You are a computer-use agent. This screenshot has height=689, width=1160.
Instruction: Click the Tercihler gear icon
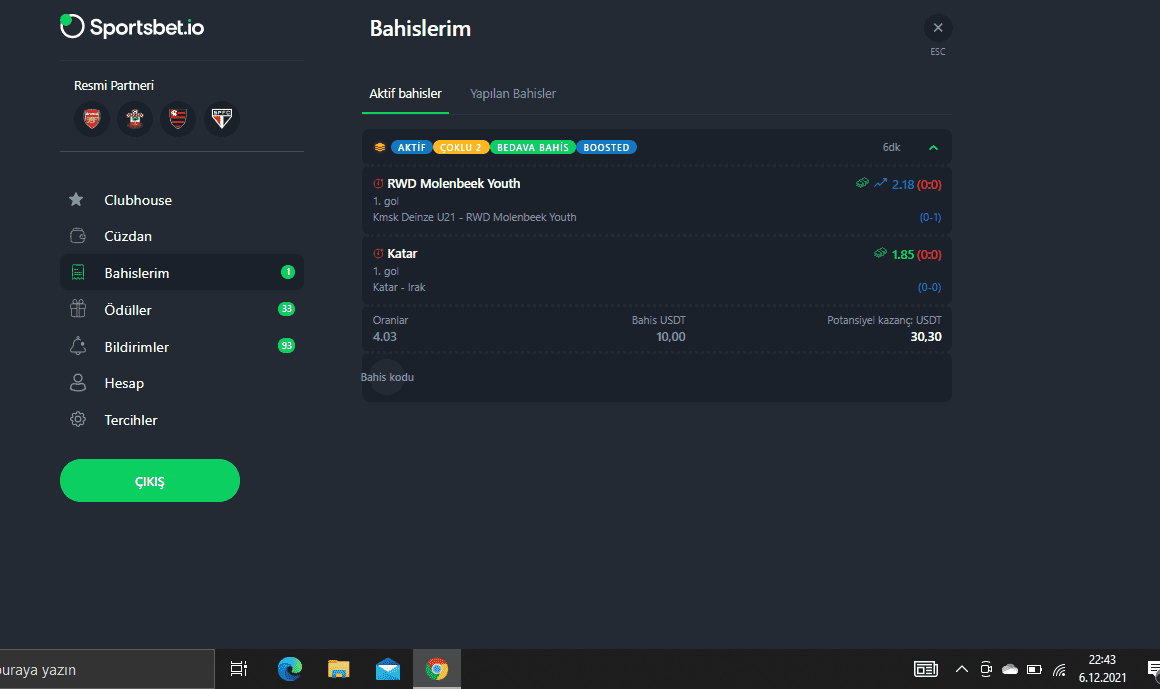[78, 420]
